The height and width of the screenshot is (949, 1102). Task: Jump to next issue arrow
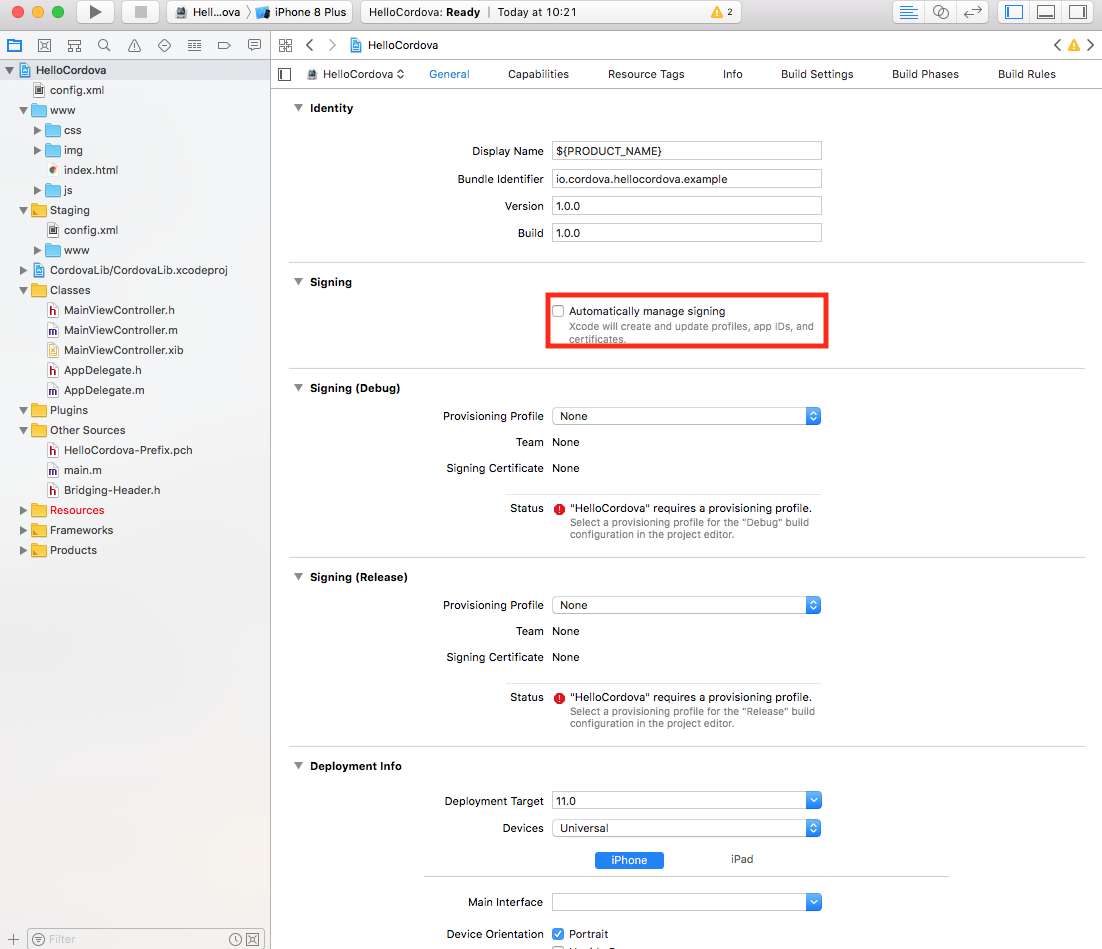click(1090, 46)
